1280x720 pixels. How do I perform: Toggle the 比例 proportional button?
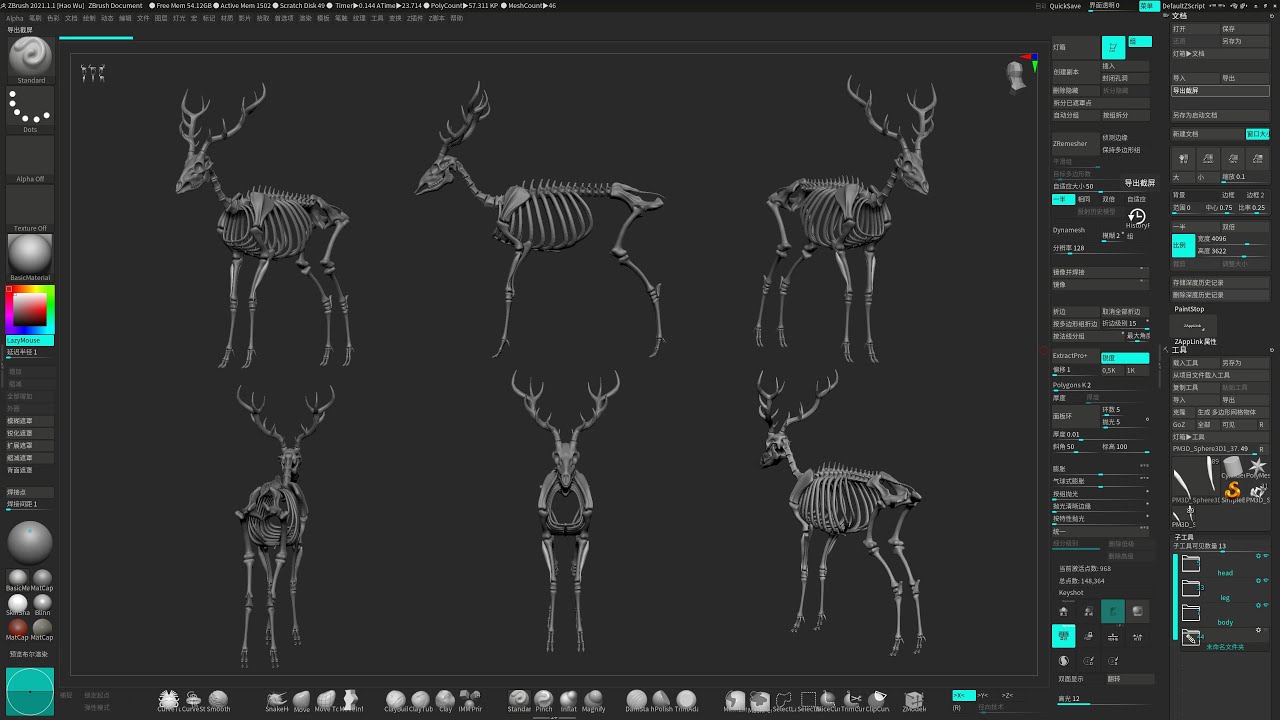(x=1182, y=245)
